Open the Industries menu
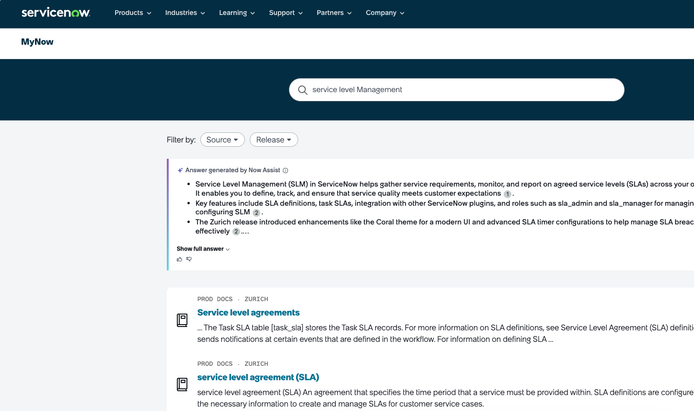This screenshot has height=411, width=694. pyautogui.click(x=185, y=13)
